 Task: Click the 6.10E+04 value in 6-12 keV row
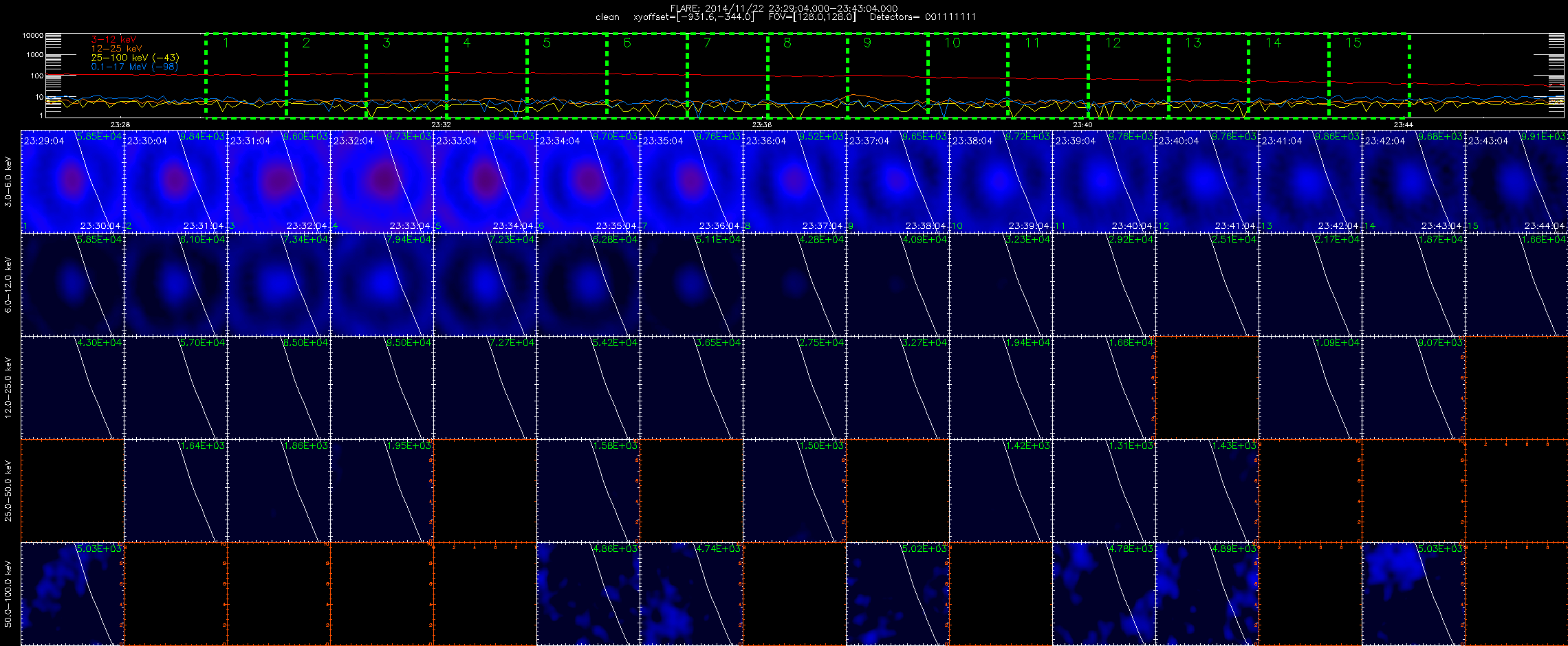click(x=202, y=239)
